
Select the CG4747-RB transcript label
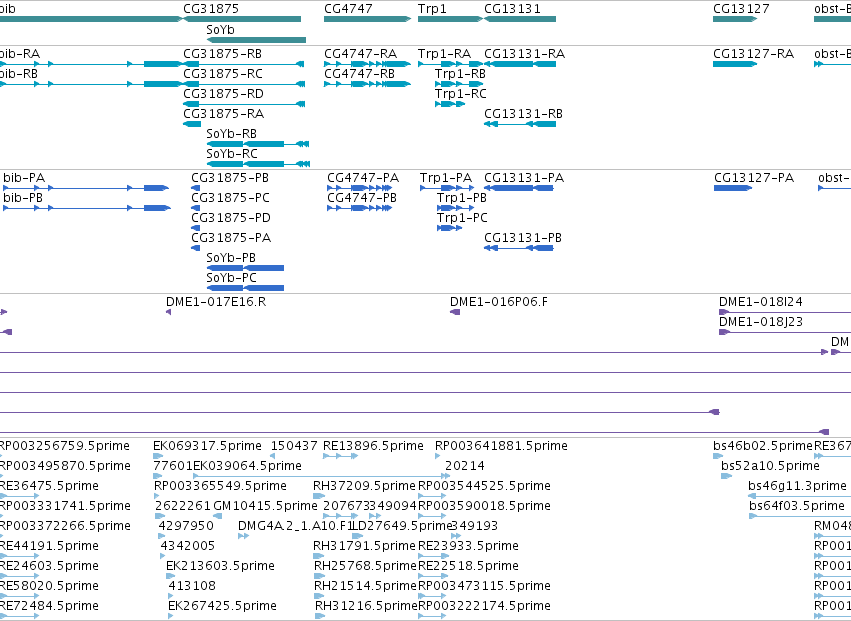click(359, 73)
